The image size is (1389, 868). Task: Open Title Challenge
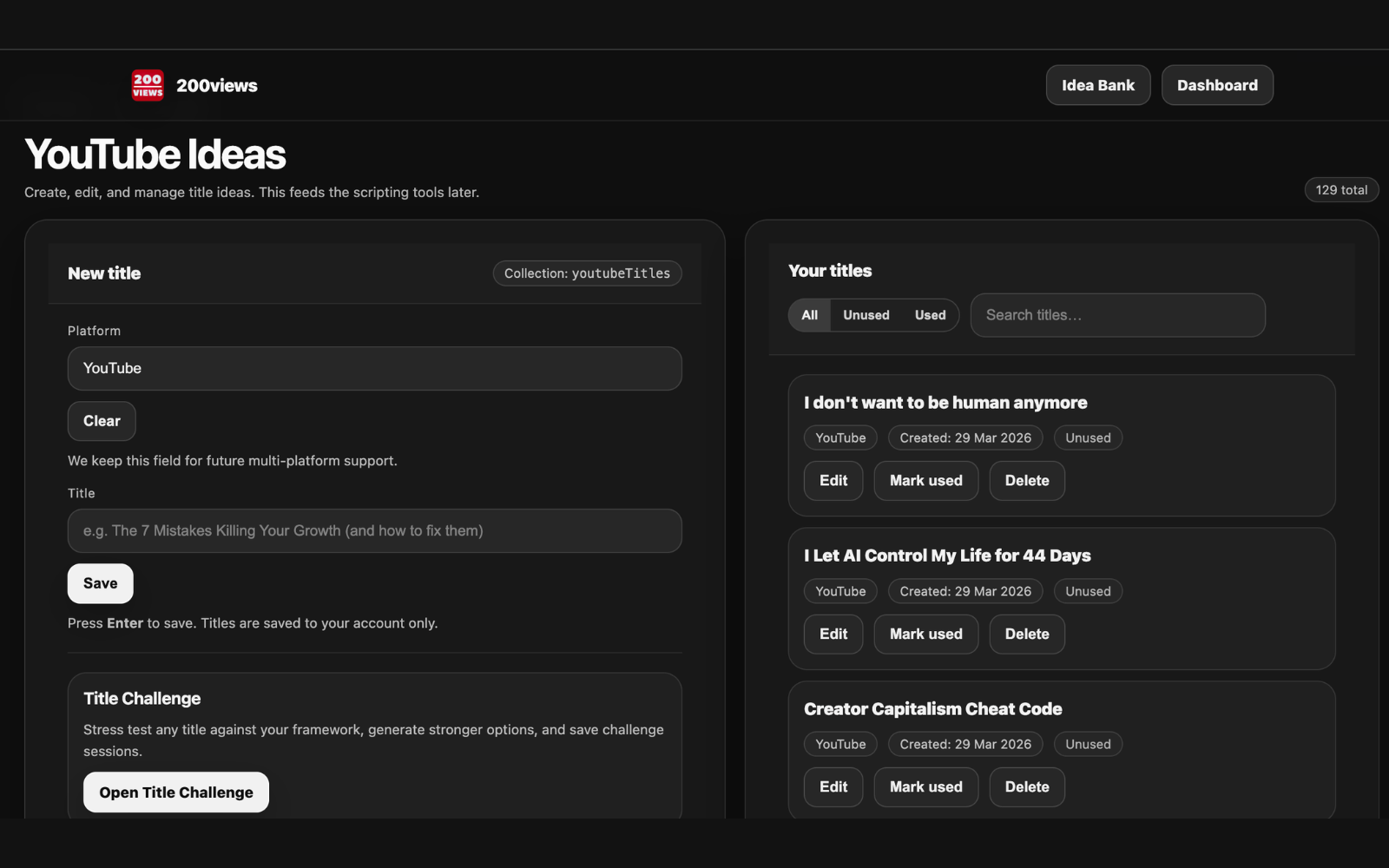(175, 792)
